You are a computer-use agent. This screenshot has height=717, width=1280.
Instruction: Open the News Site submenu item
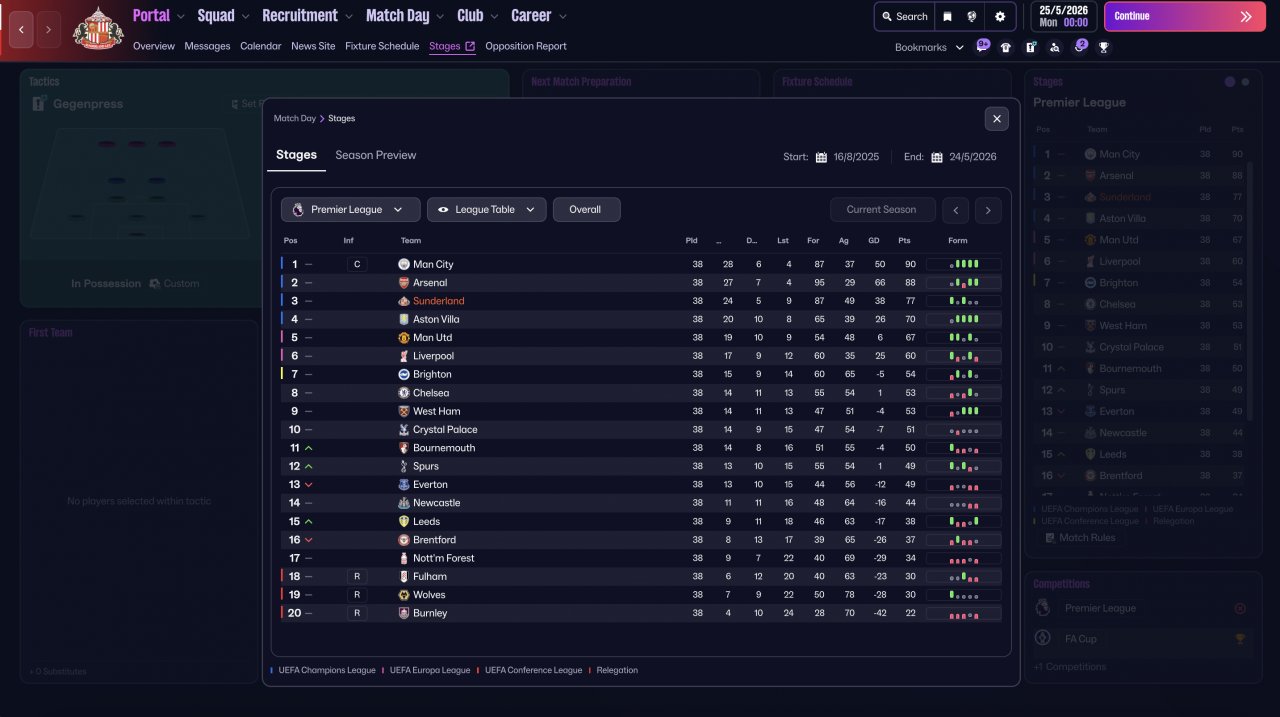(x=313, y=46)
